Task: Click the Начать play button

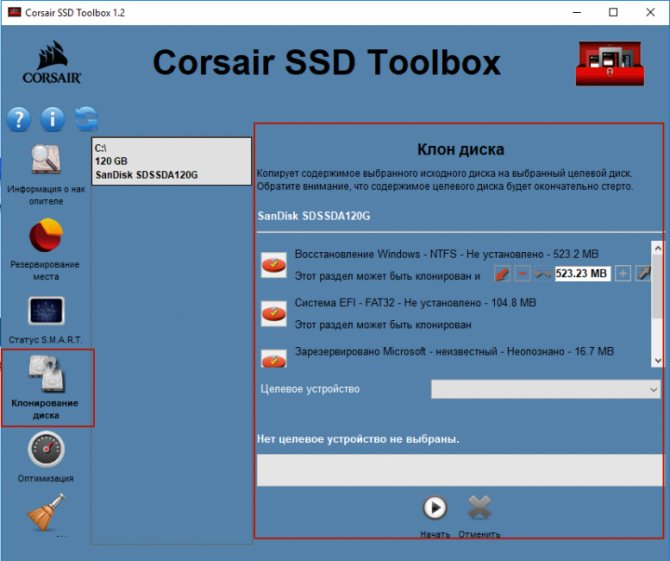Action: tap(435, 508)
